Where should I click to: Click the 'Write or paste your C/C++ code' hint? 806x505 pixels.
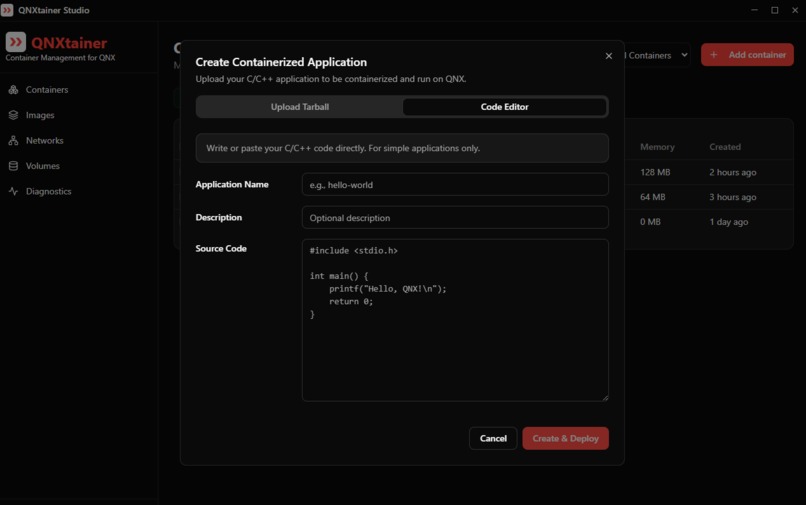pyautogui.click(x=343, y=148)
